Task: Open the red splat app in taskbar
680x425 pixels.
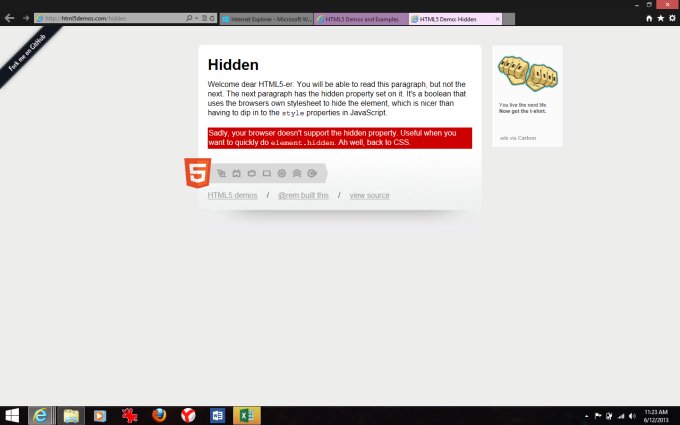Action: (129, 415)
